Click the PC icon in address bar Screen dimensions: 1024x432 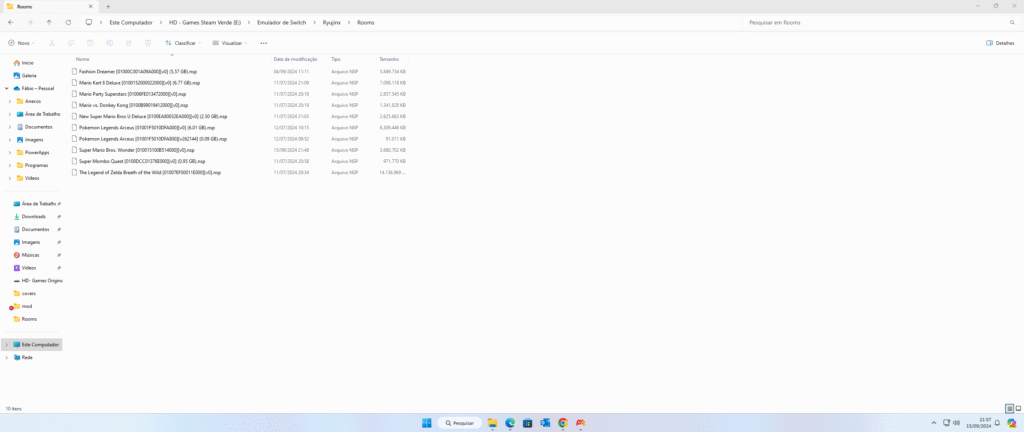coord(89,22)
